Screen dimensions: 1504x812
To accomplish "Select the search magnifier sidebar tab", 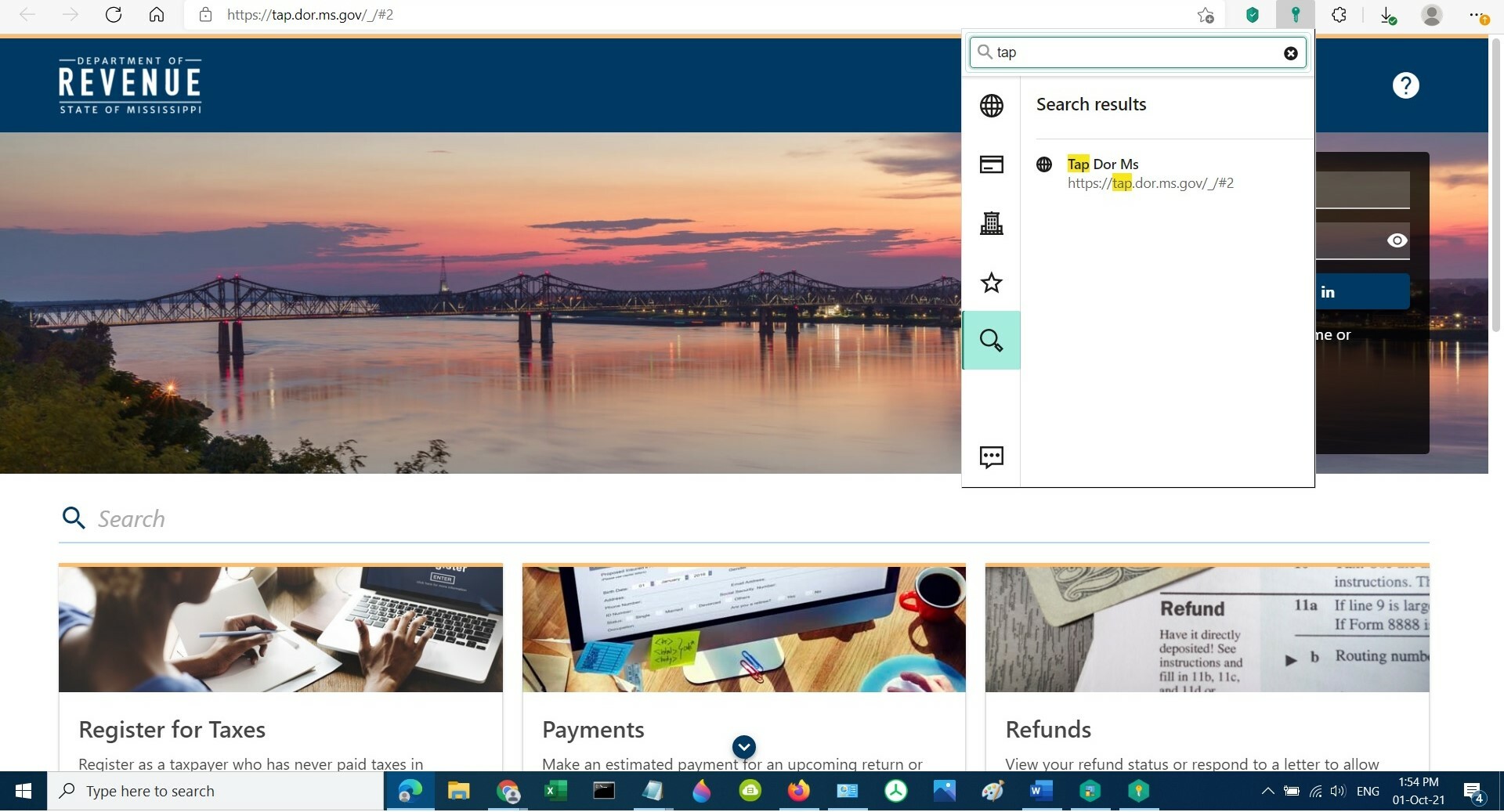I will pyautogui.click(x=991, y=340).
